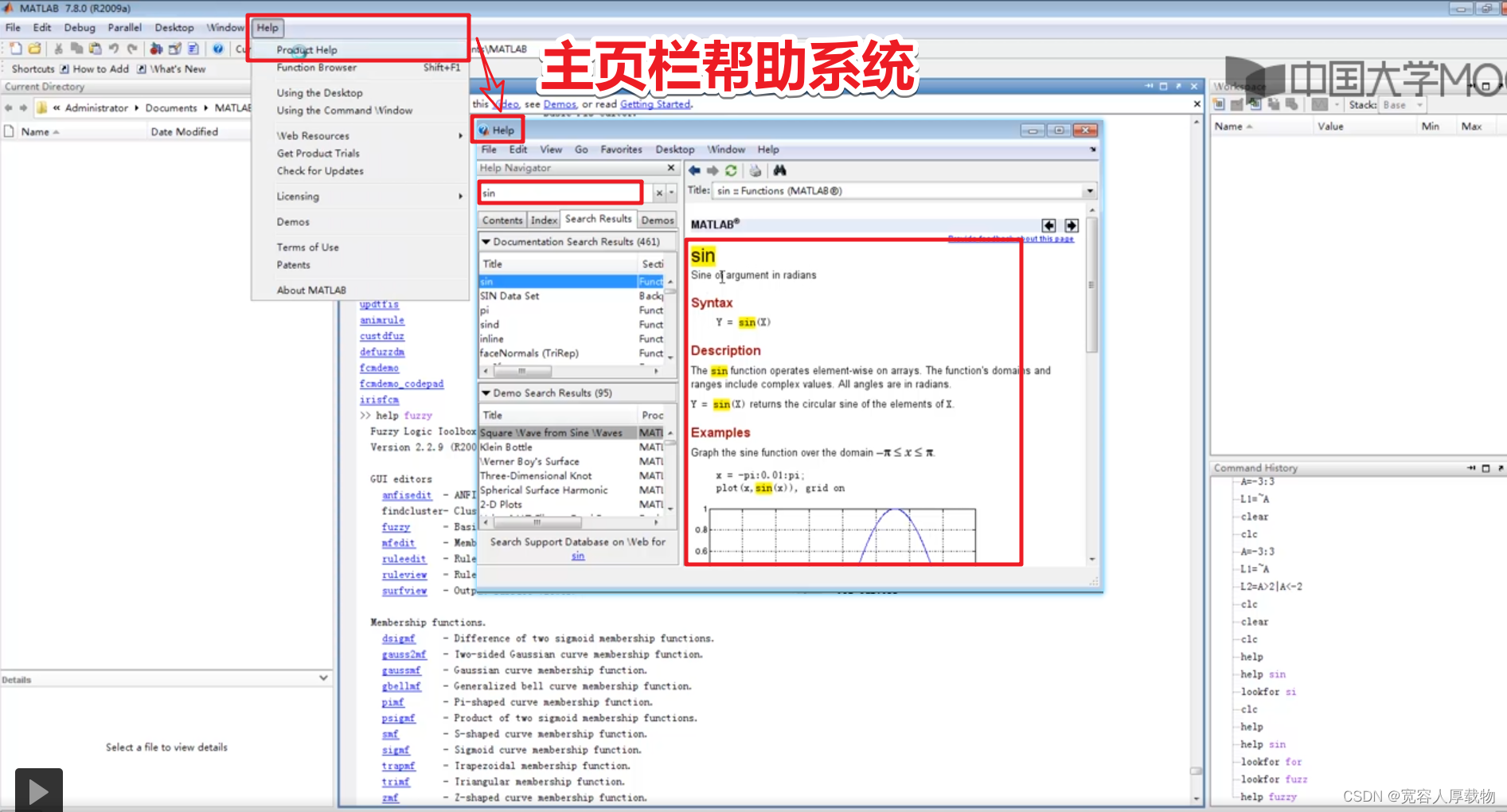The image size is (1507, 812).
Task: Click the What's New shortcut
Action: pyautogui.click(x=171, y=69)
